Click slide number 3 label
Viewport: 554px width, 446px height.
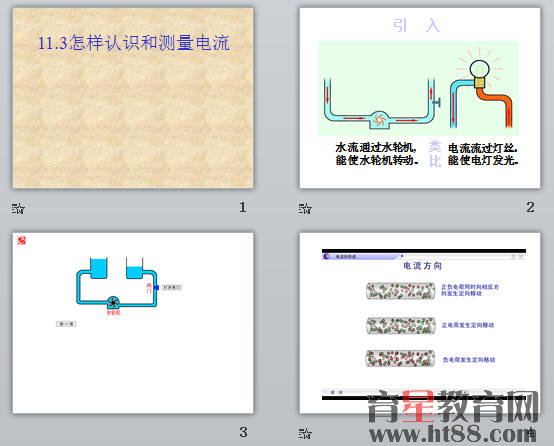243,432
